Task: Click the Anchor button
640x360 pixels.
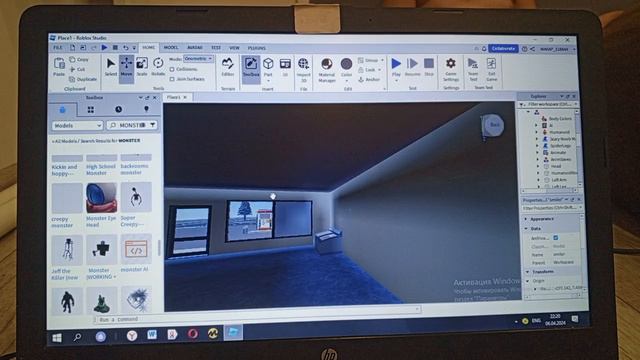Action: pyautogui.click(x=369, y=80)
